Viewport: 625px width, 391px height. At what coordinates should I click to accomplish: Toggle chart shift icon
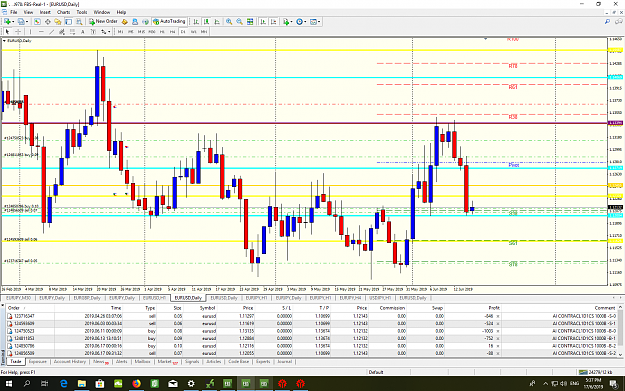pos(273,22)
